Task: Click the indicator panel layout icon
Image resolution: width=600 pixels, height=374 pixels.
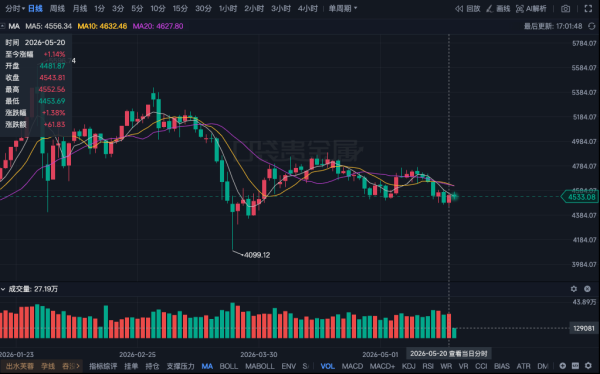Action: click(x=576, y=366)
